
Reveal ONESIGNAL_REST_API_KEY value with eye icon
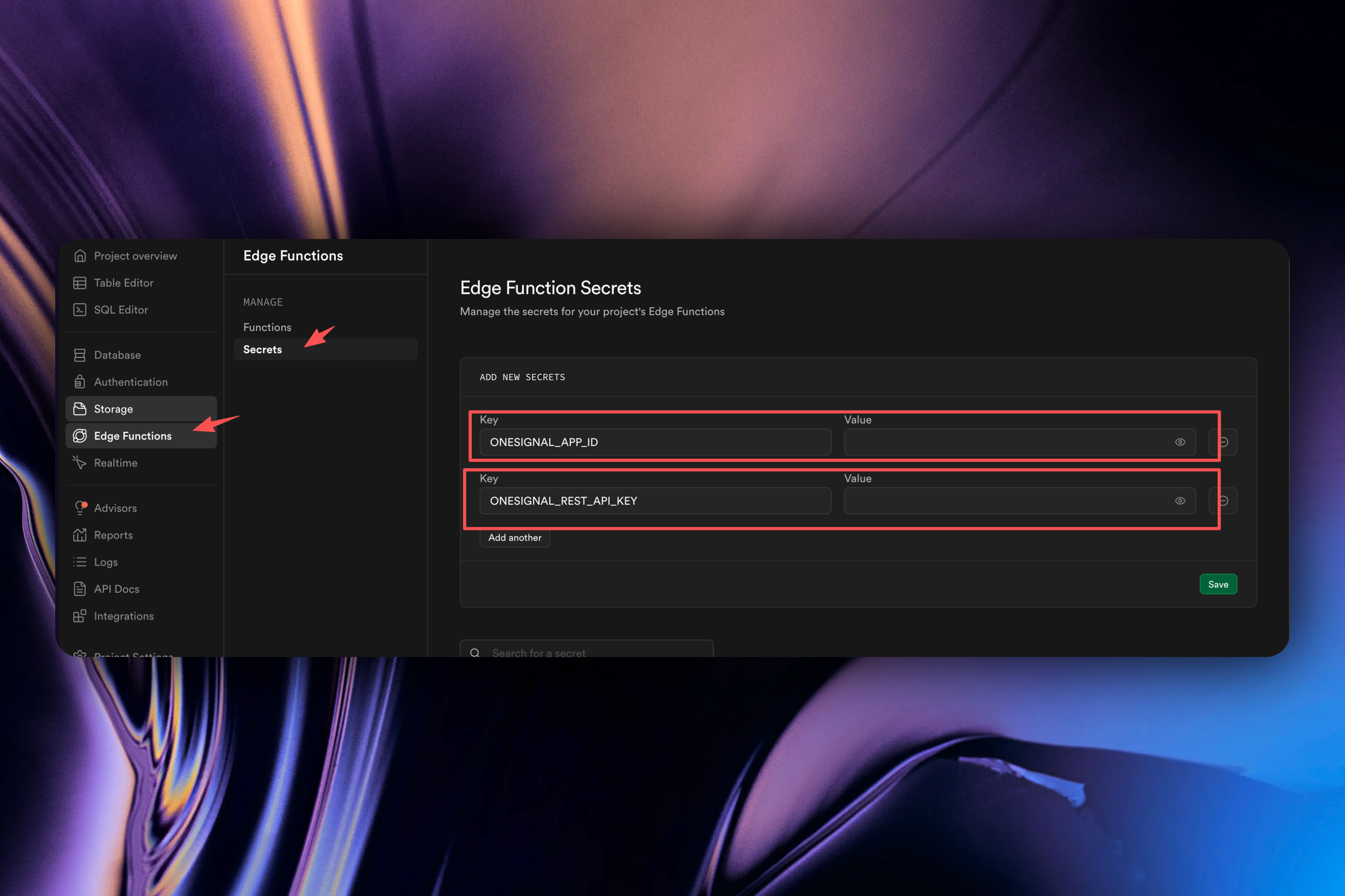[x=1180, y=501]
